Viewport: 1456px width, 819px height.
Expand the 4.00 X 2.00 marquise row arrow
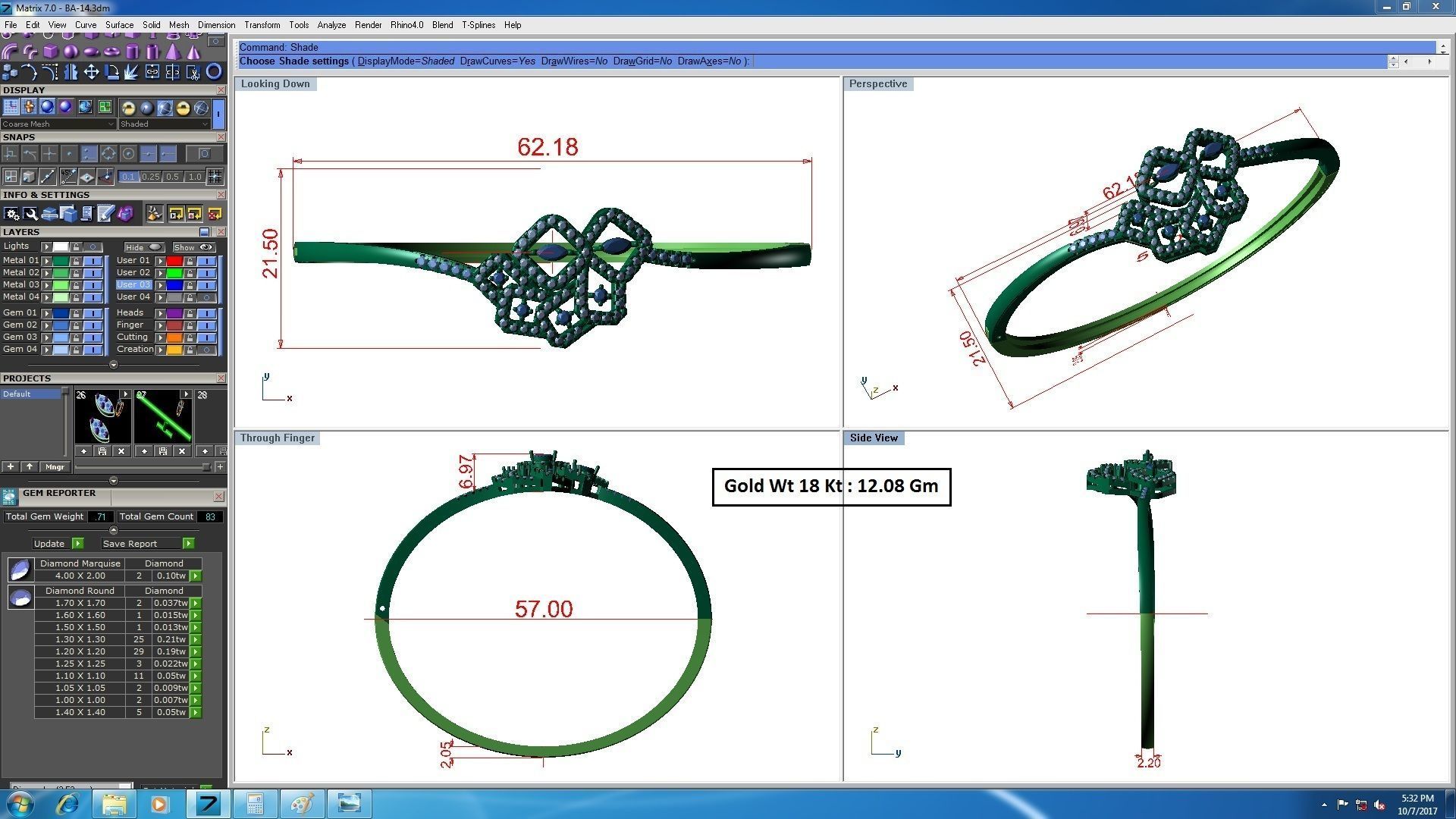(x=196, y=576)
